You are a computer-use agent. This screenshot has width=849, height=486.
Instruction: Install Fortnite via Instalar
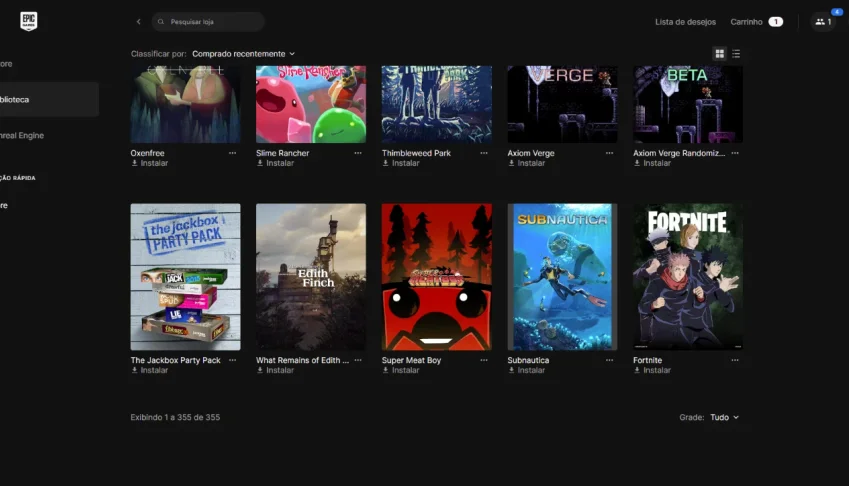[652, 370]
